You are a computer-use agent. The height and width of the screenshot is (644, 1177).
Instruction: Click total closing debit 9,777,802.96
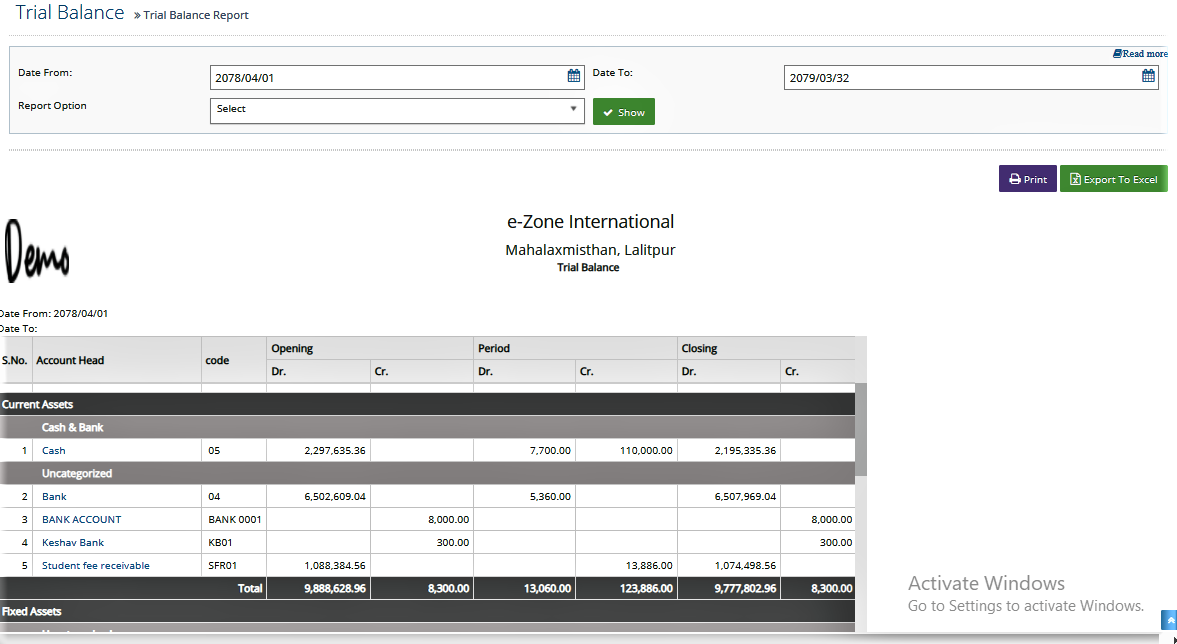click(745, 588)
